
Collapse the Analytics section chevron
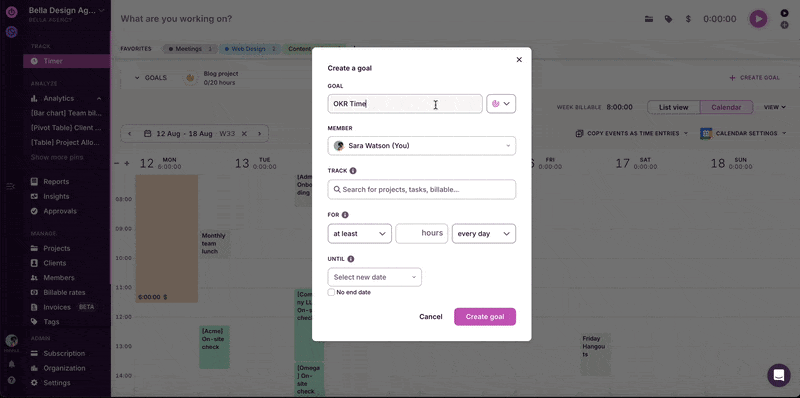pos(99,98)
